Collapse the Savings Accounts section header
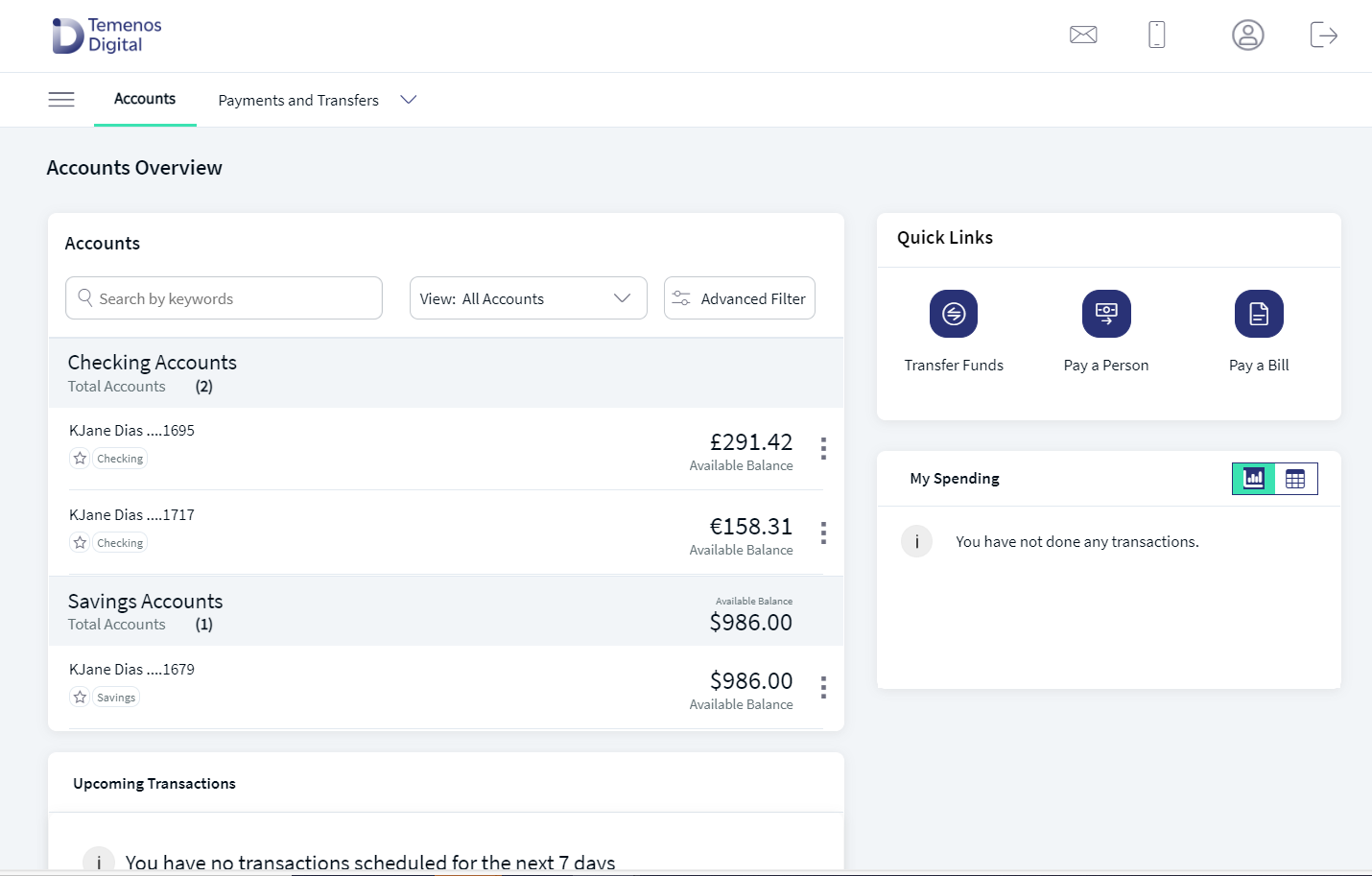This screenshot has width=1372, height=876. pos(446,611)
